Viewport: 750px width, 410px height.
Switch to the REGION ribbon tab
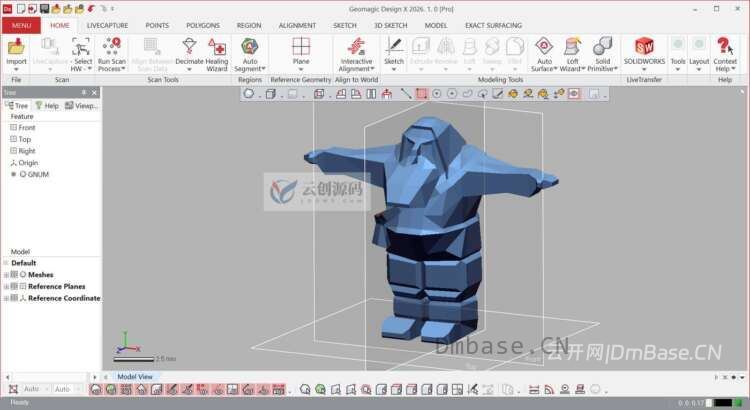pyautogui.click(x=249, y=25)
